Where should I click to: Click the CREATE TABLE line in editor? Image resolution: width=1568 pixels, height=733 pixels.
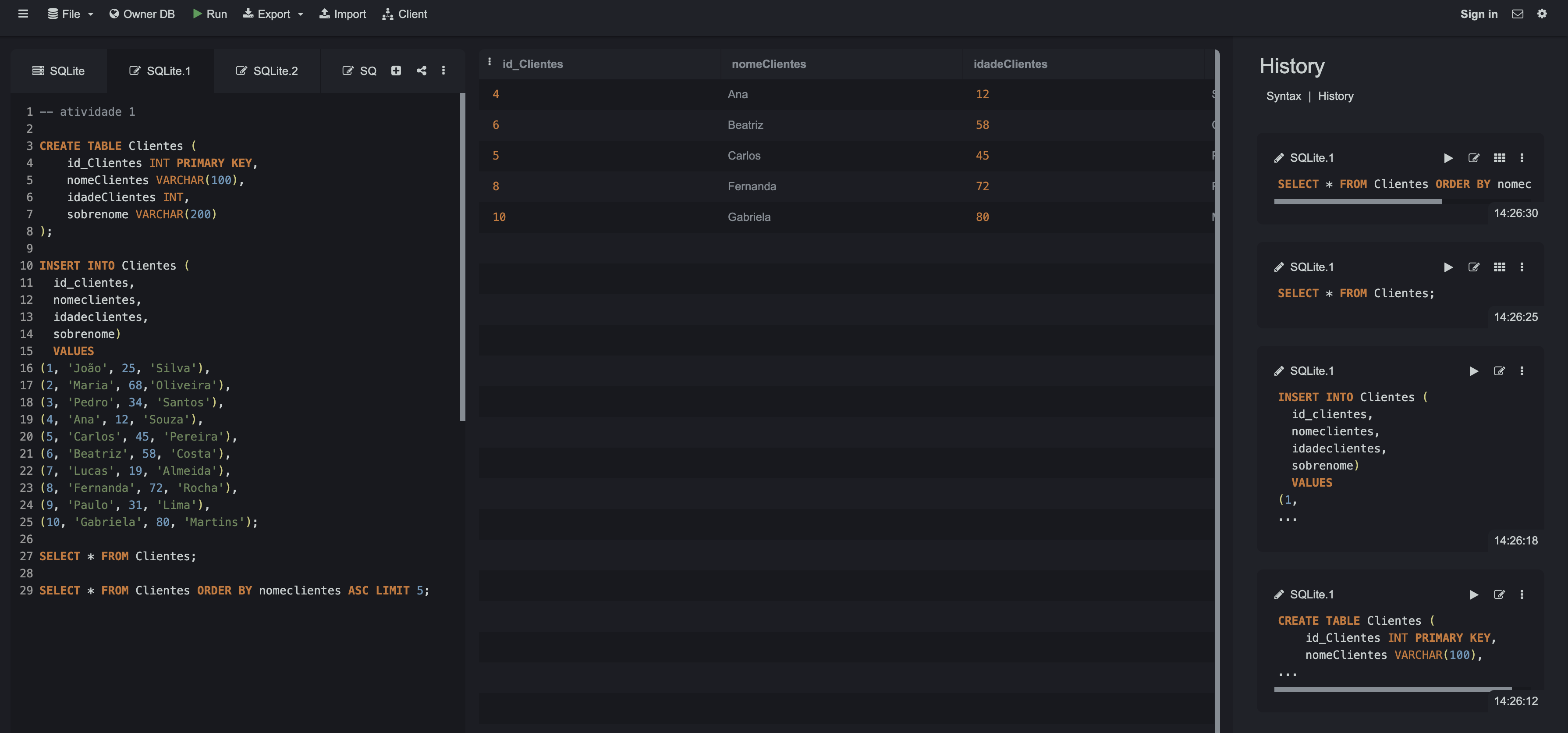[118, 146]
